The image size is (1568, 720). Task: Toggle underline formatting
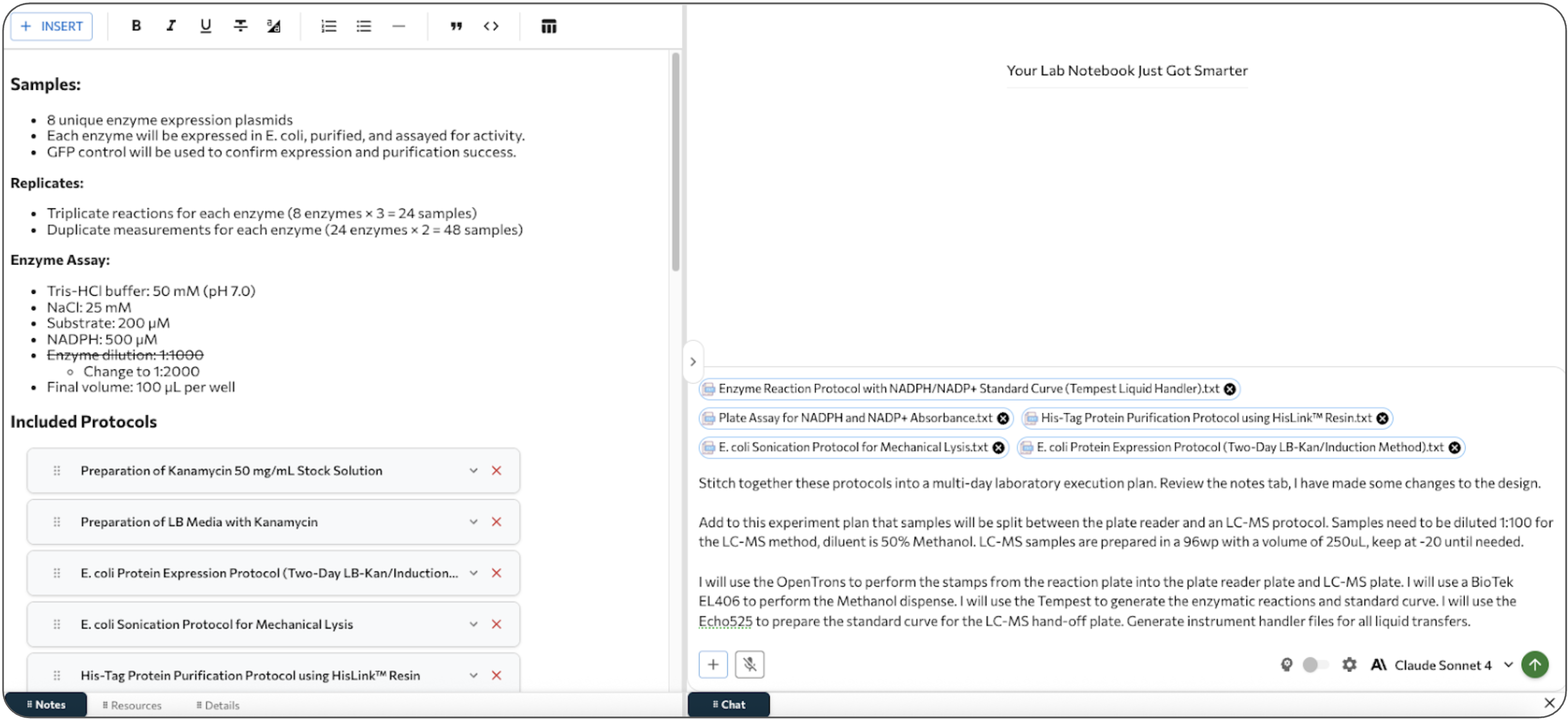point(206,26)
